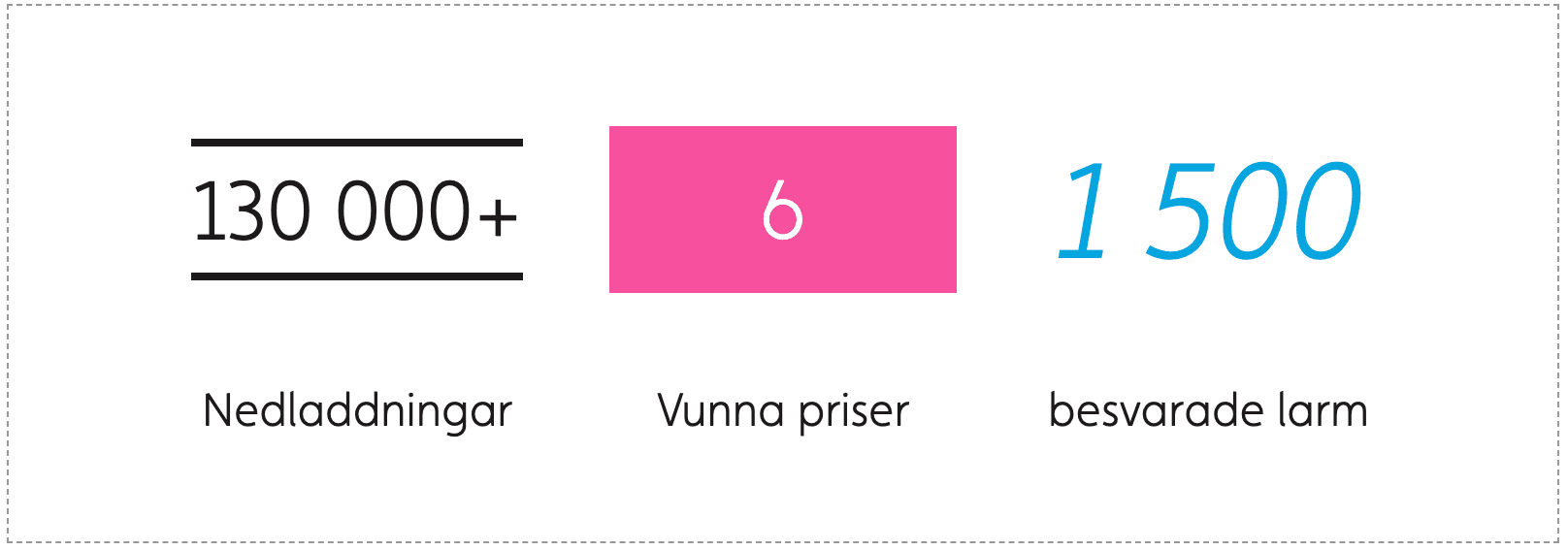Click the word "Vunna"
This screenshot has width=1568, height=551.
pos(721,410)
